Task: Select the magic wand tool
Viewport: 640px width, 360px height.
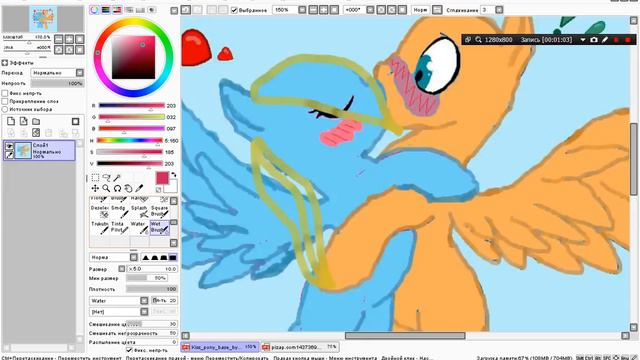Action: (x=117, y=178)
